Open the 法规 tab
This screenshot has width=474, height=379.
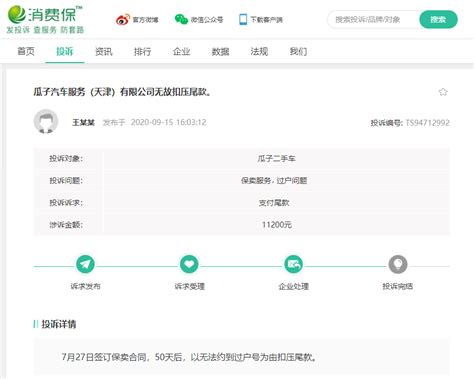[259, 51]
